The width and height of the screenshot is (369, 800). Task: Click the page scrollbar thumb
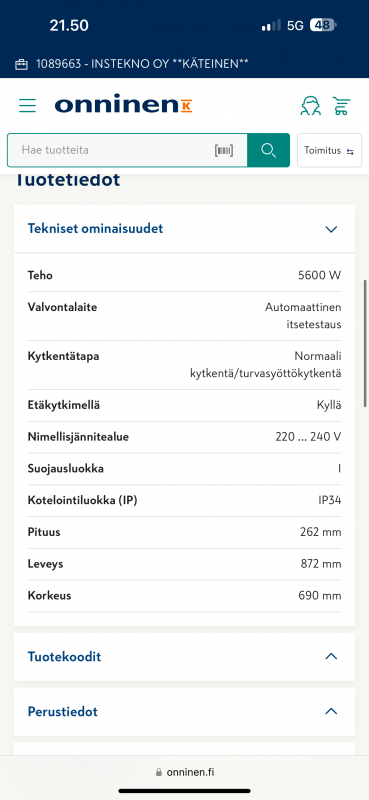tap(365, 343)
